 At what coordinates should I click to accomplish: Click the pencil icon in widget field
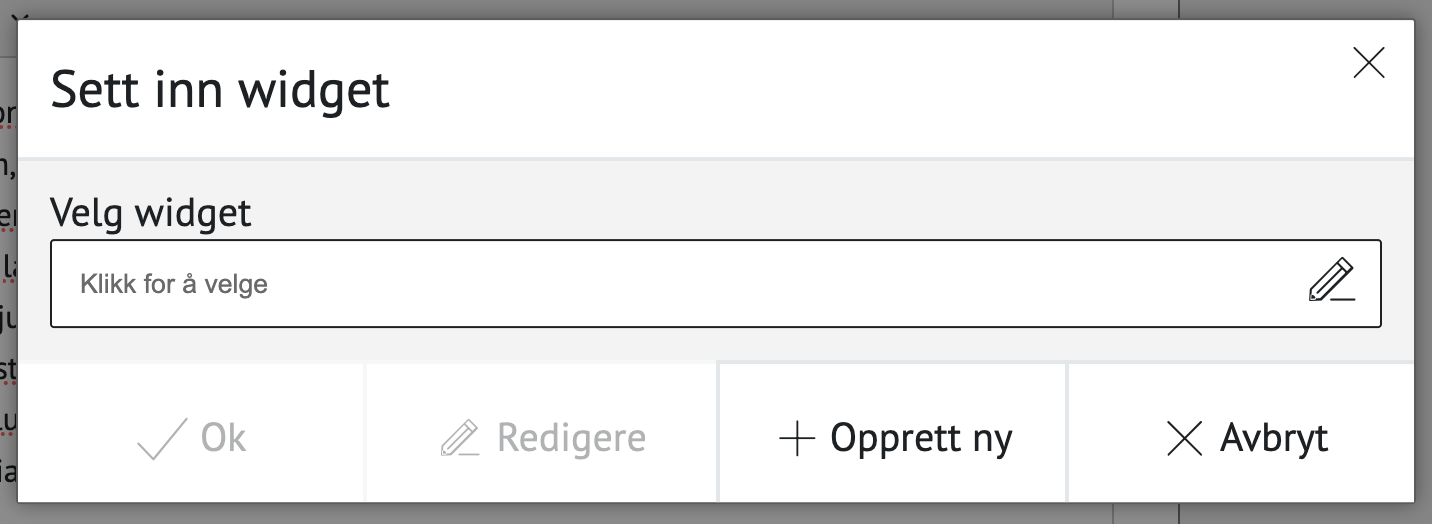tap(1332, 281)
